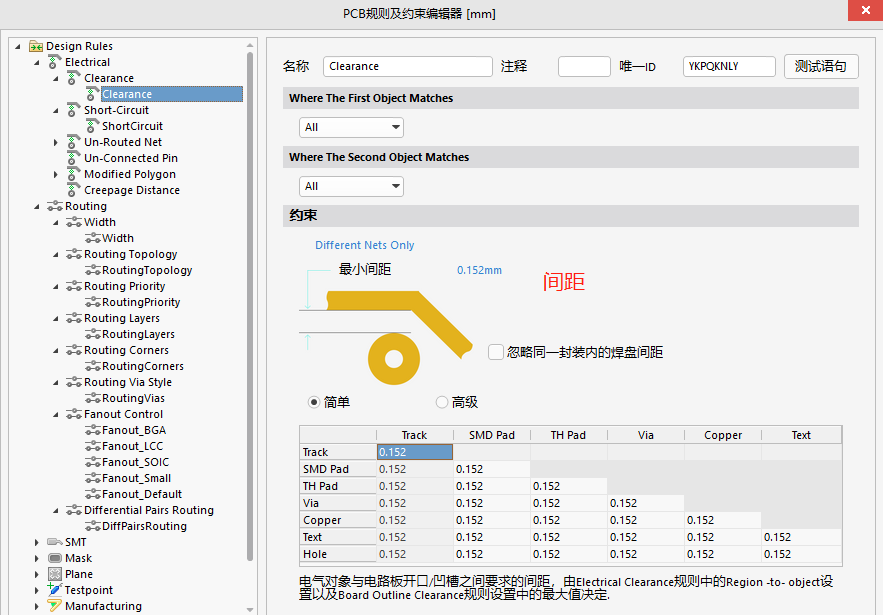The width and height of the screenshot is (883, 615).
Task: Click the Electrical category icon
Action: [55, 62]
